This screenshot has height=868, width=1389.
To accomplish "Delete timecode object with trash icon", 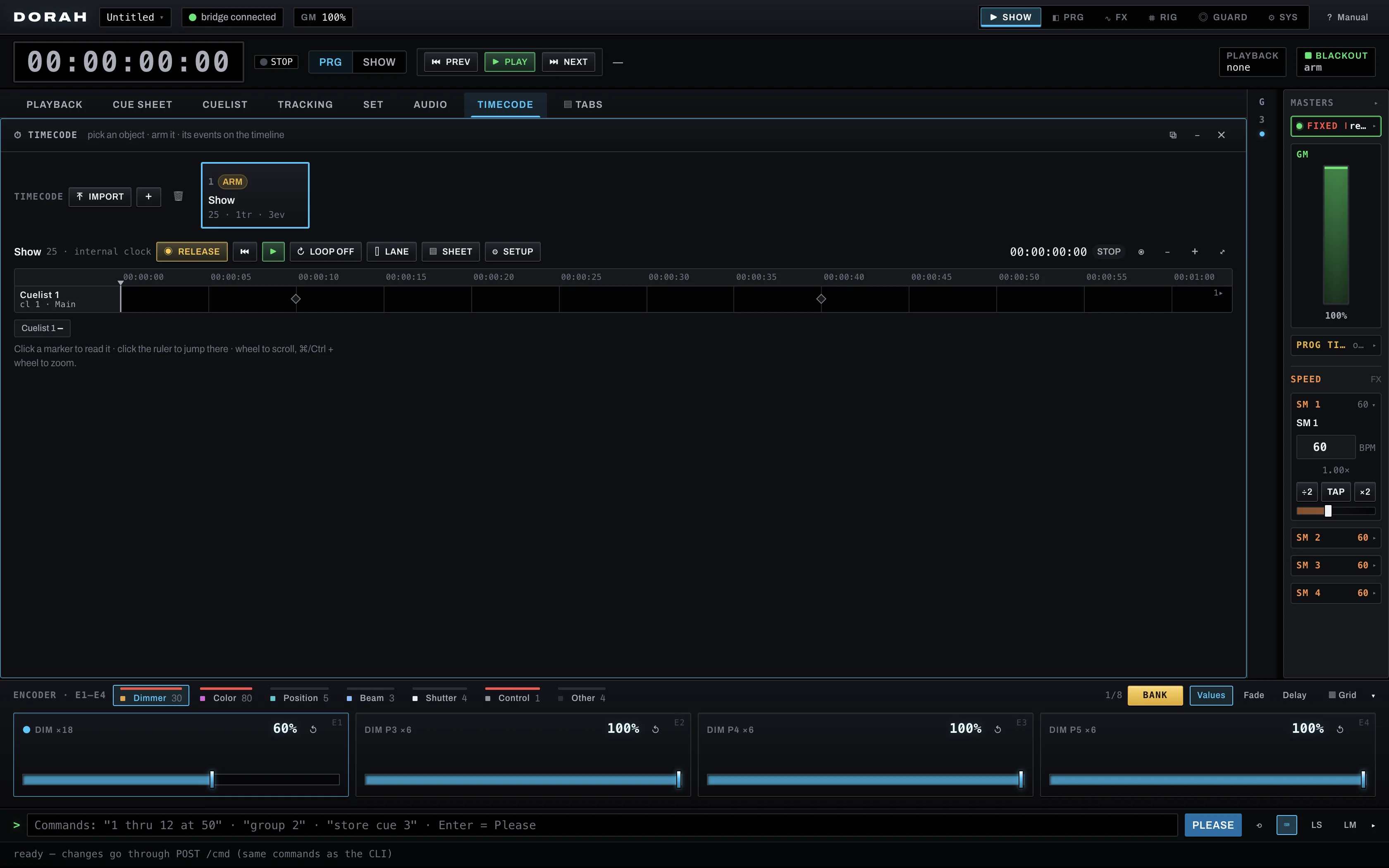I will (x=178, y=196).
